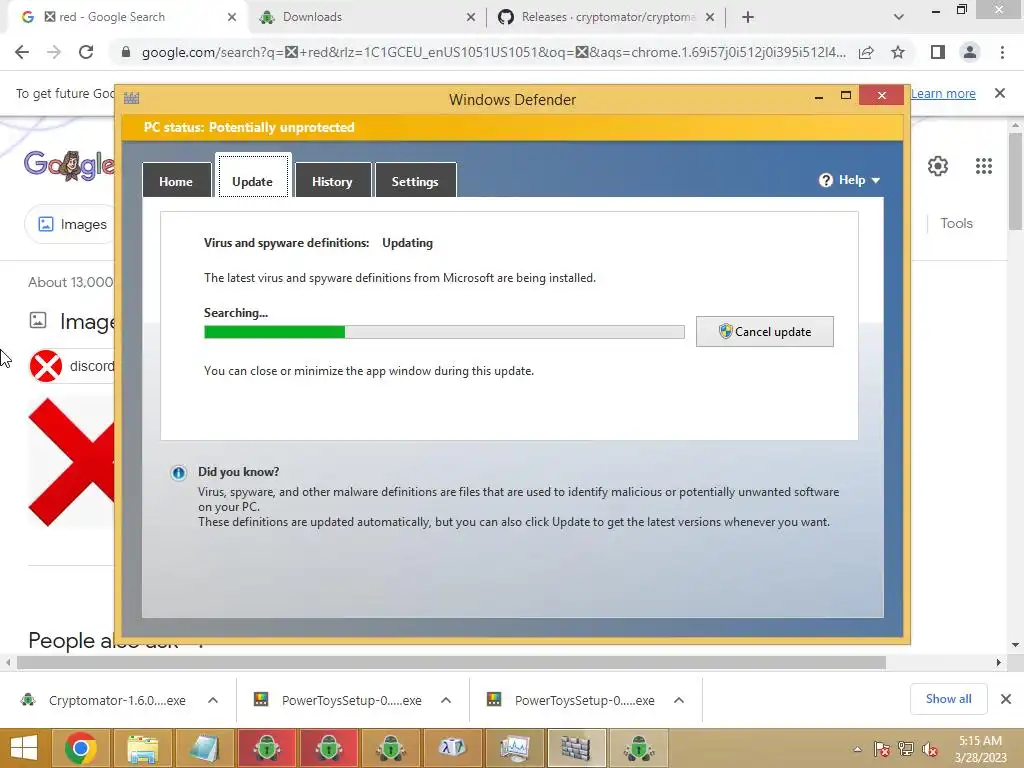The image size is (1024, 768).
Task: Go forward in Chrome
Action: pyautogui.click(x=54, y=52)
